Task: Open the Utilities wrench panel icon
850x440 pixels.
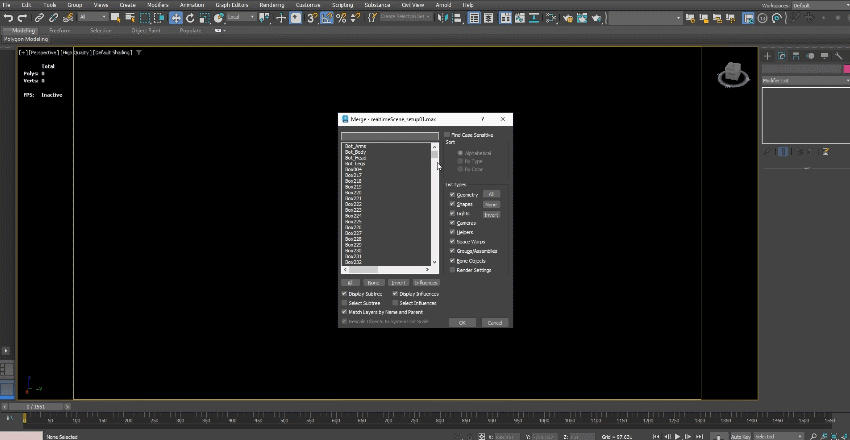Action: [839, 56]
